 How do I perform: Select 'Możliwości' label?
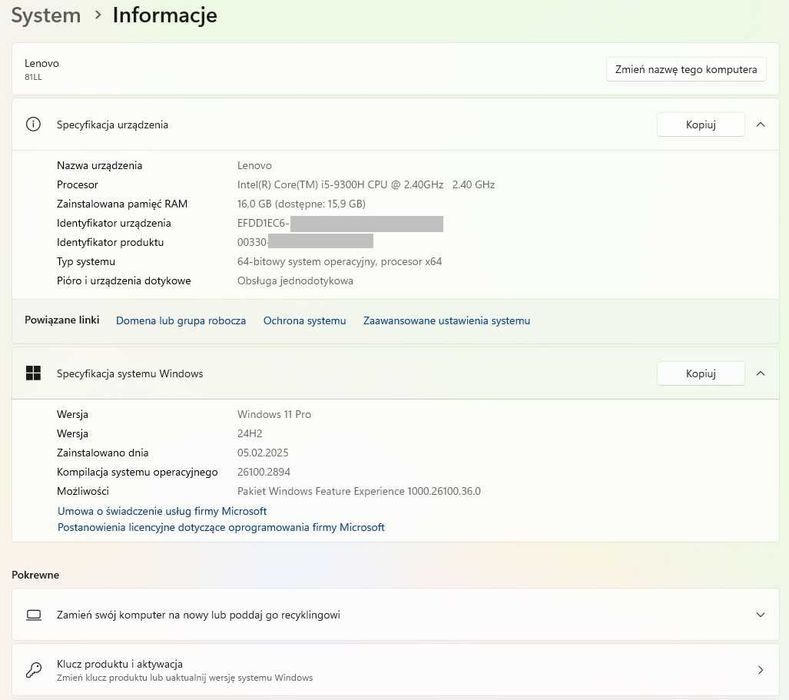point(83,491)
